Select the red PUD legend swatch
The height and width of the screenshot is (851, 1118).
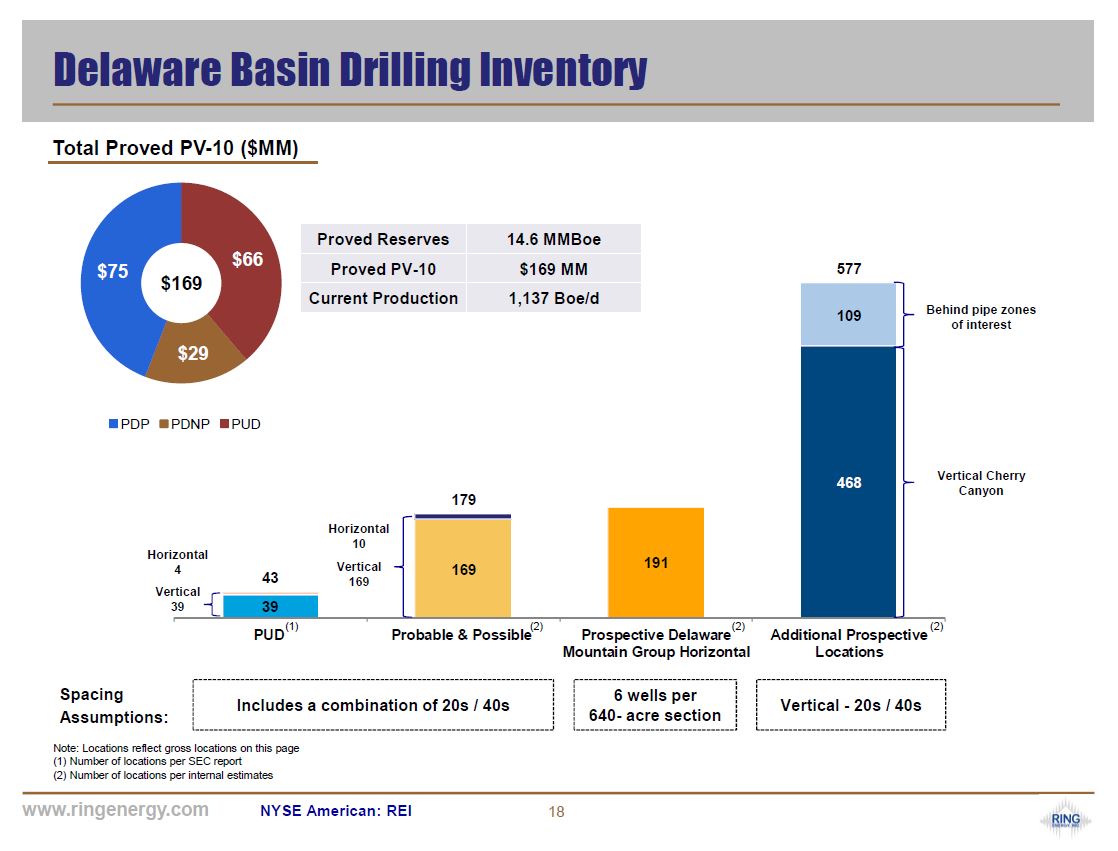click(x=224, y=424)
